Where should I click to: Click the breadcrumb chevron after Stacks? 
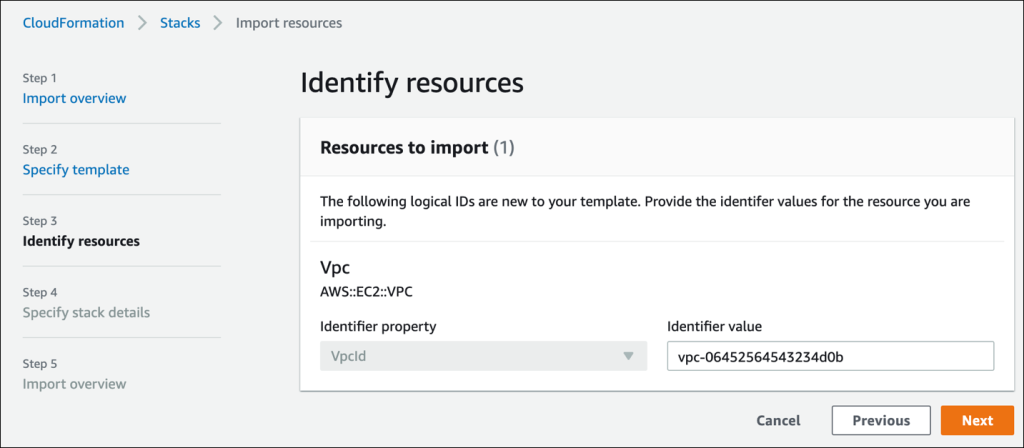[218, 23]
